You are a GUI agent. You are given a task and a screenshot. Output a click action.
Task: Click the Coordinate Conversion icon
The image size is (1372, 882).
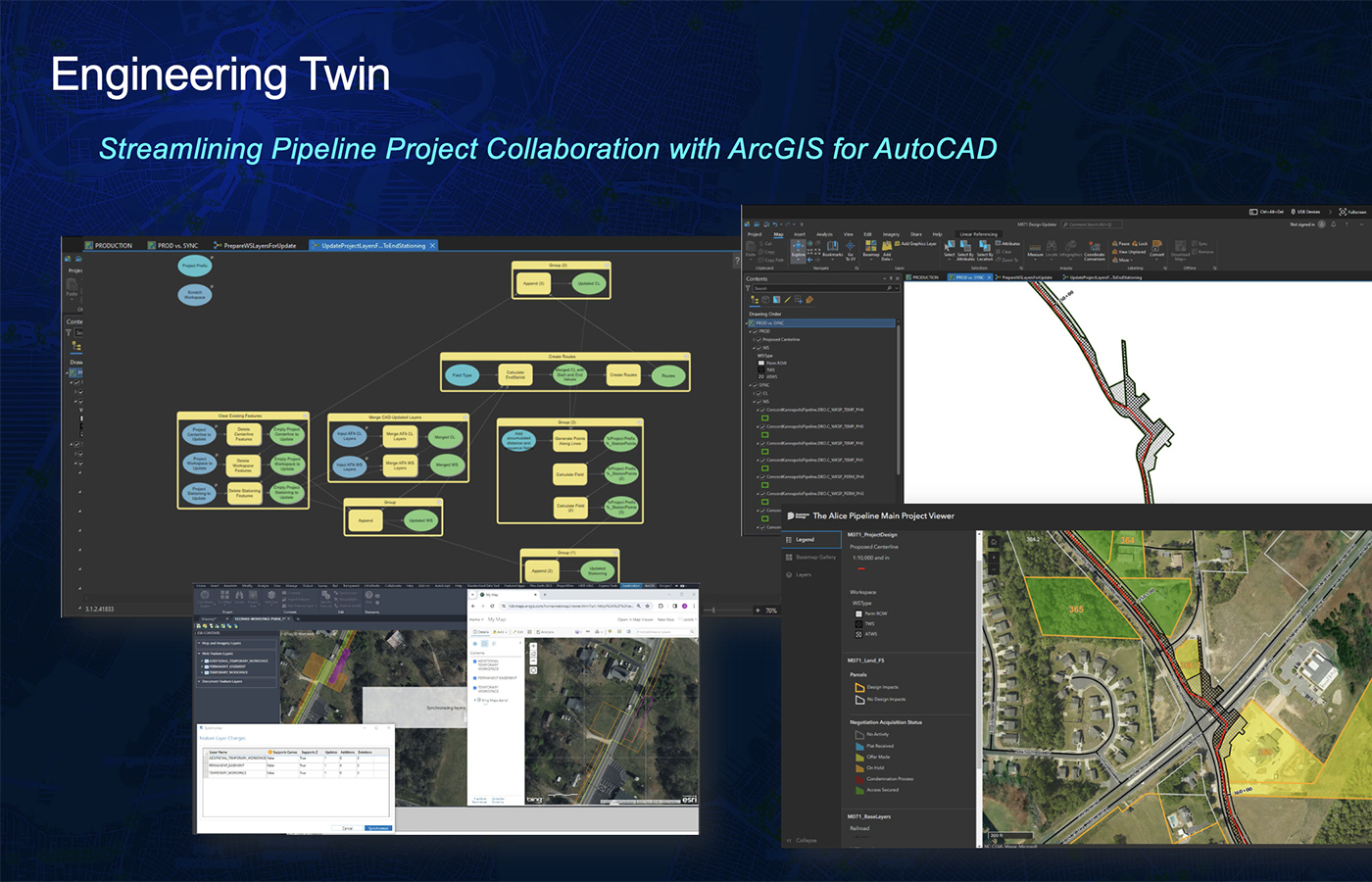click(1094, 251)
